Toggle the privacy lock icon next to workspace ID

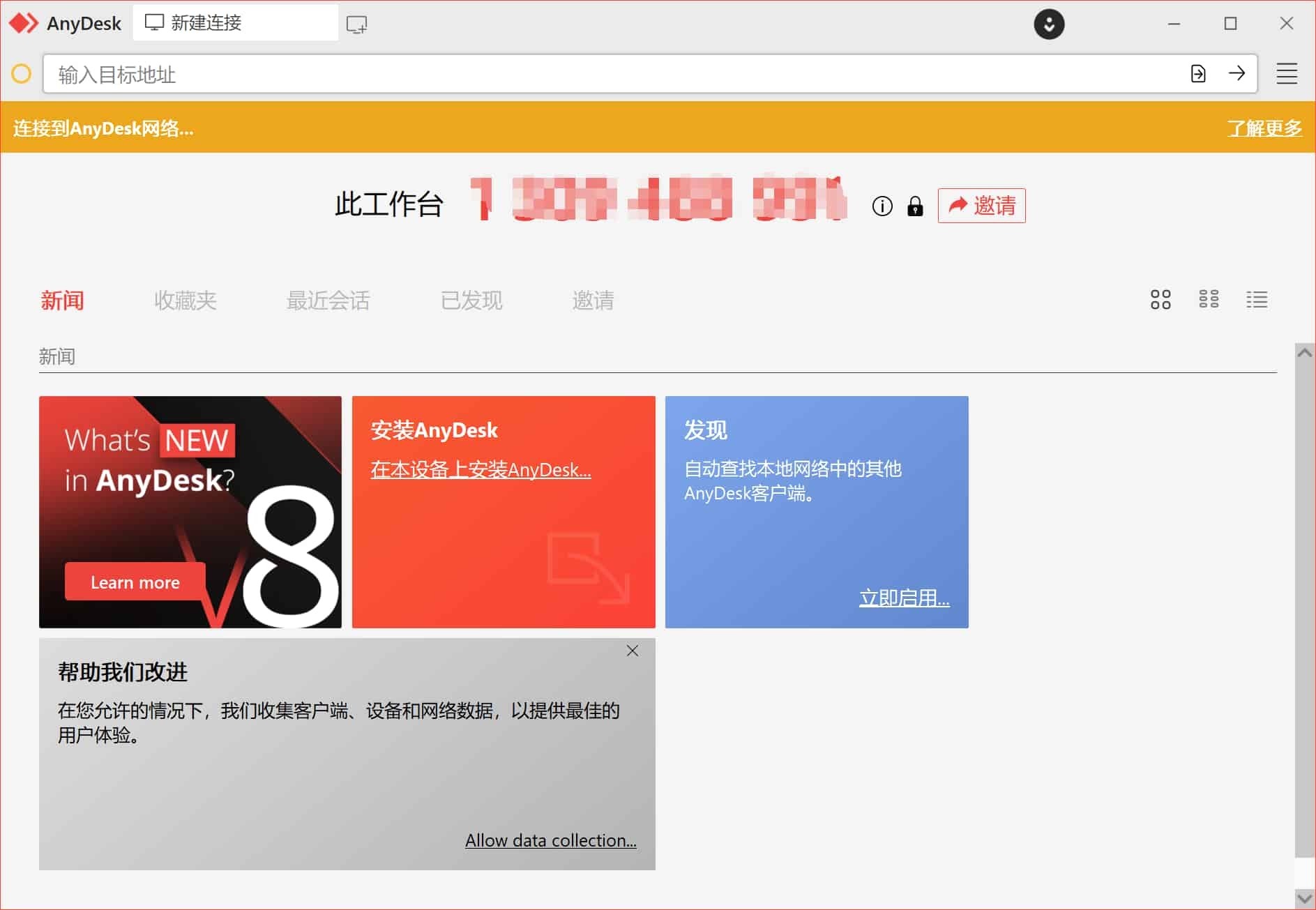914,206
